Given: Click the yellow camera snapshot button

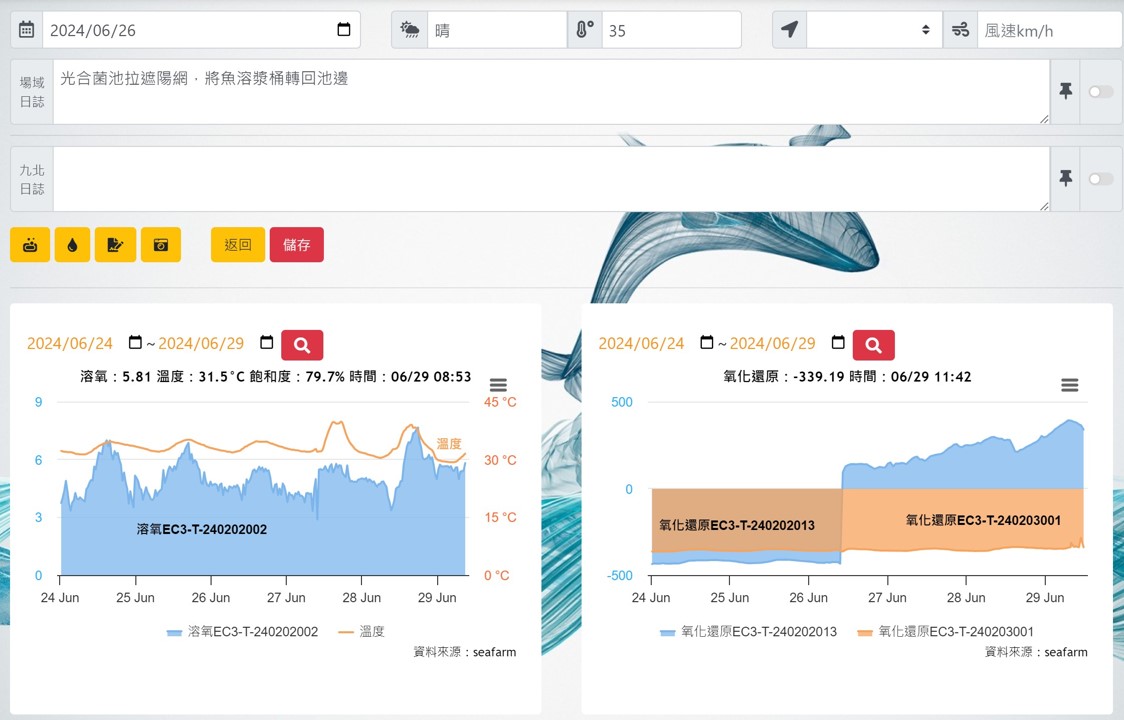Looking at the screenshot, I should coord(160,245).
